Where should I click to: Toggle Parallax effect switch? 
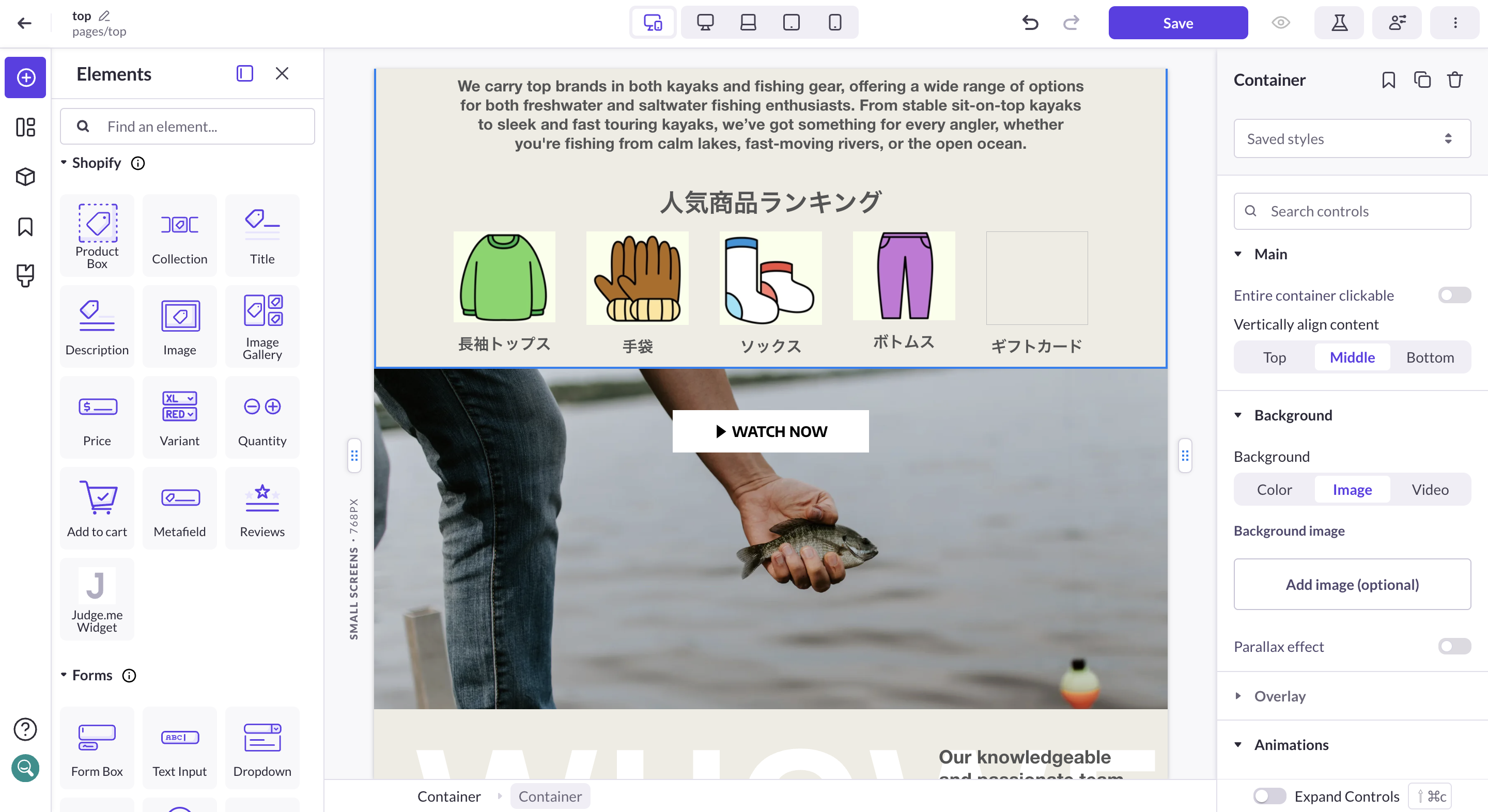coord(1454,646)
